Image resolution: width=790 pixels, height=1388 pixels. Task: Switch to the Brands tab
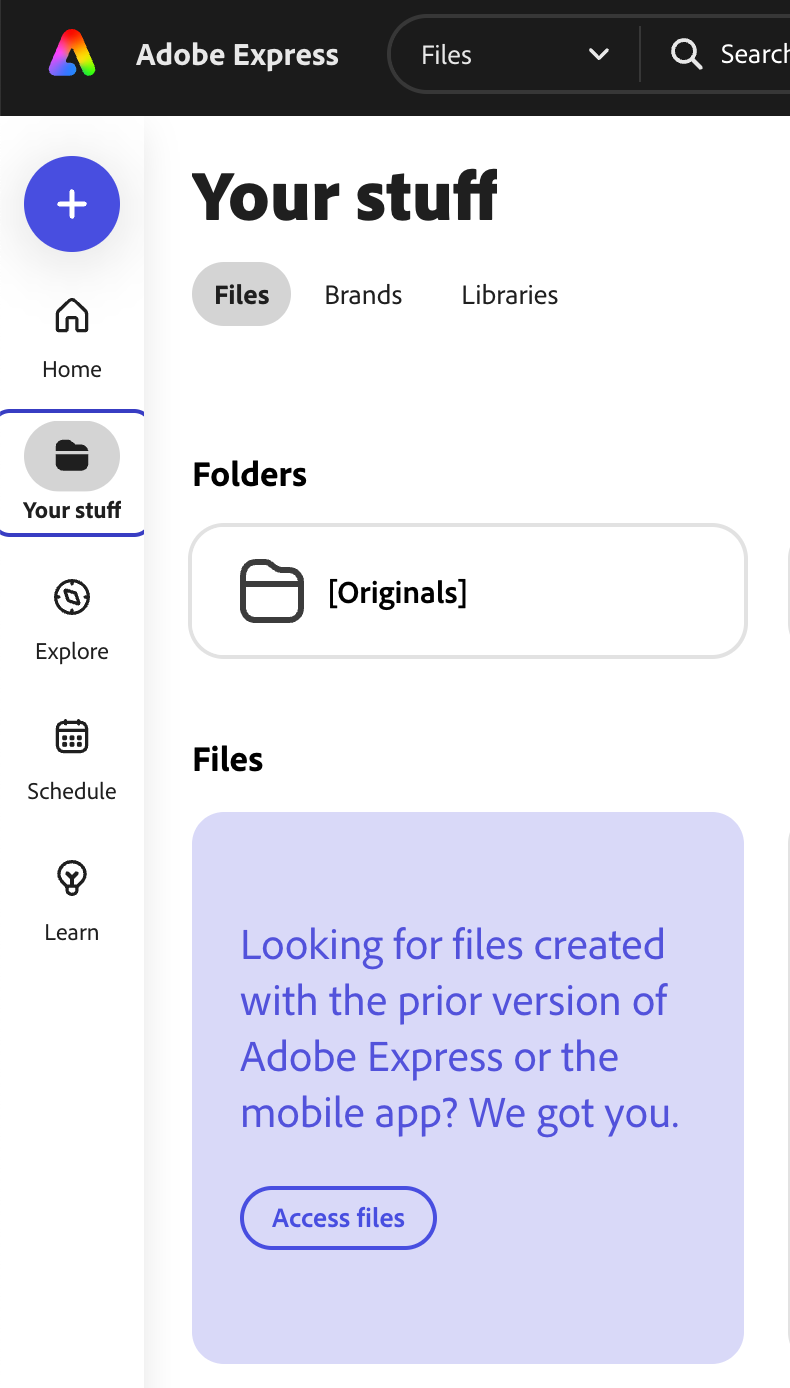point(362,294)
